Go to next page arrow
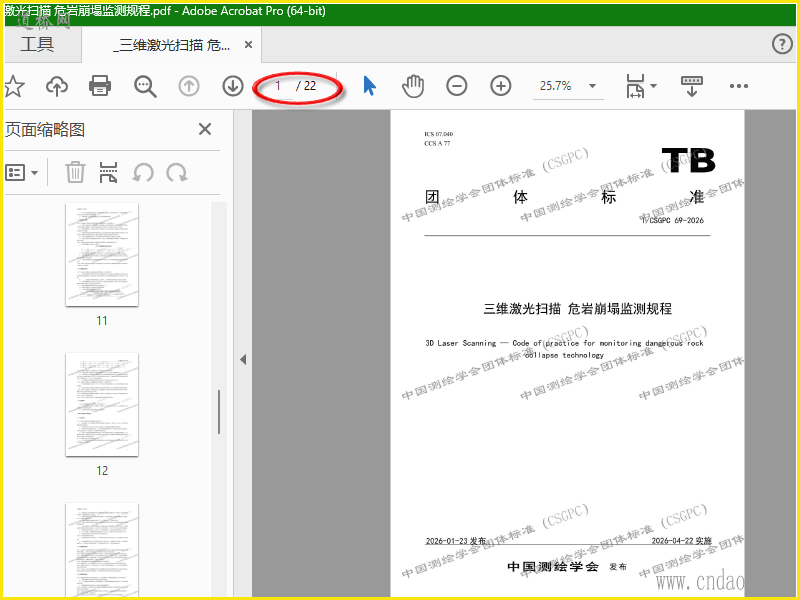The image size is (800, 600). (x=233, y=86)
